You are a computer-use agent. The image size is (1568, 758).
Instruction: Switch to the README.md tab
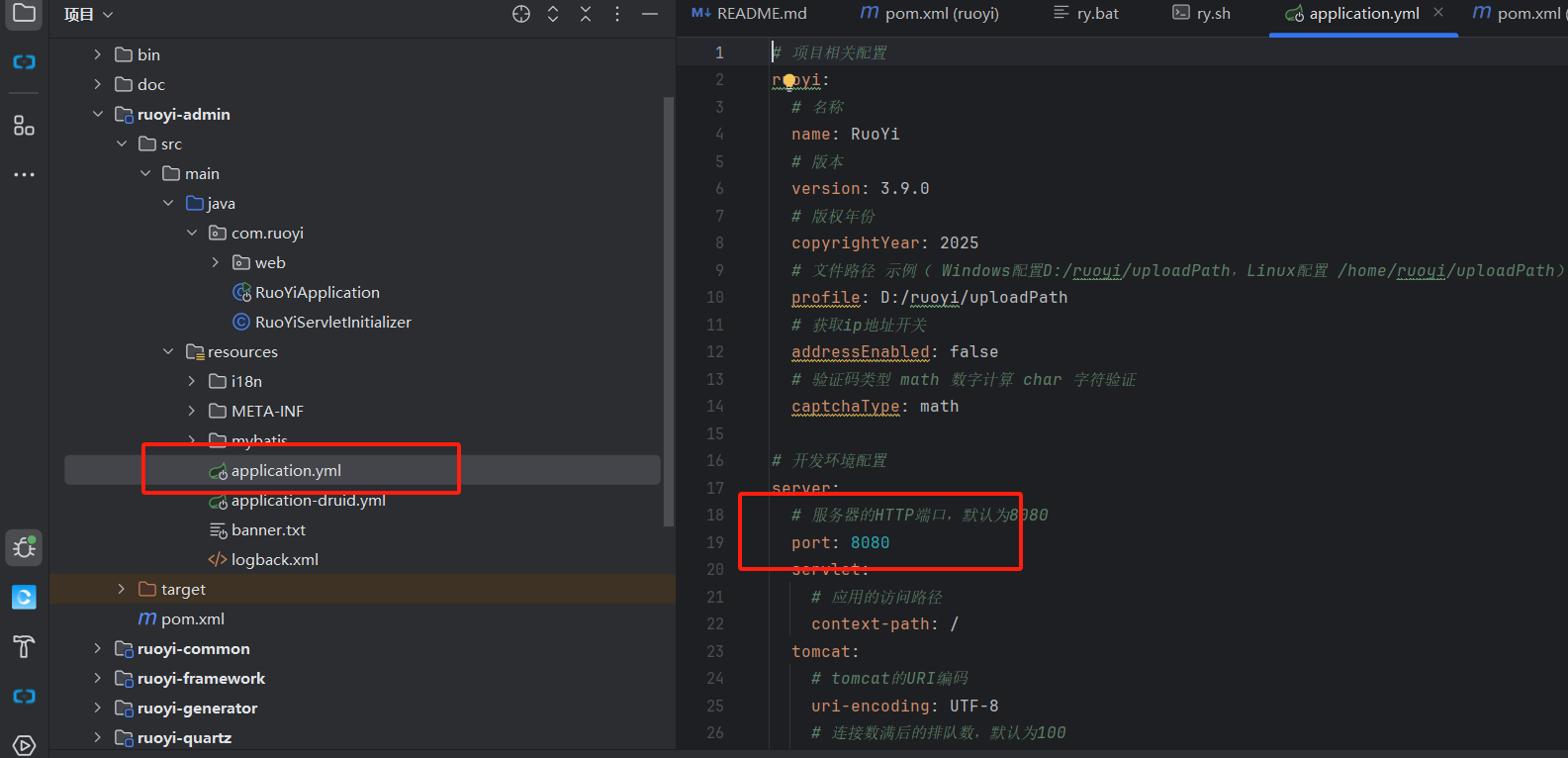point(750,14)
